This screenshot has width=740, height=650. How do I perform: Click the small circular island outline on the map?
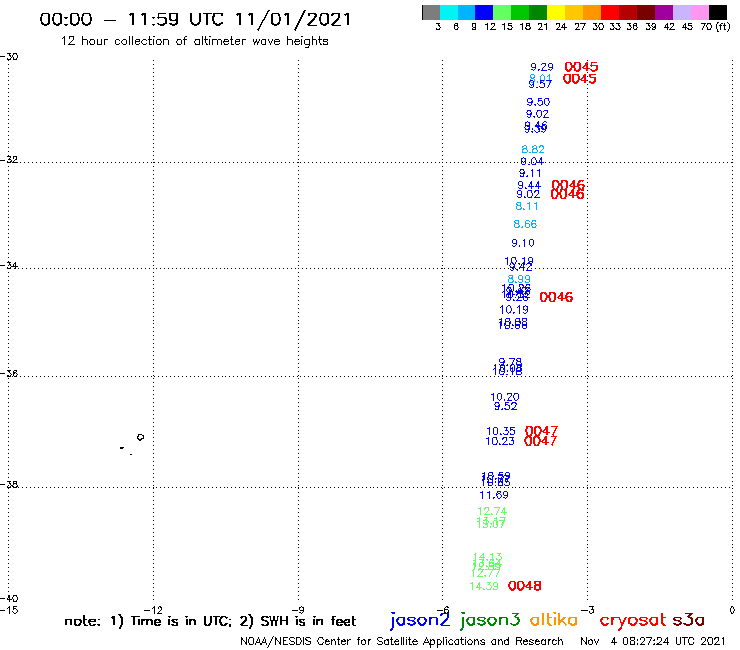click(x=140, y=437)
